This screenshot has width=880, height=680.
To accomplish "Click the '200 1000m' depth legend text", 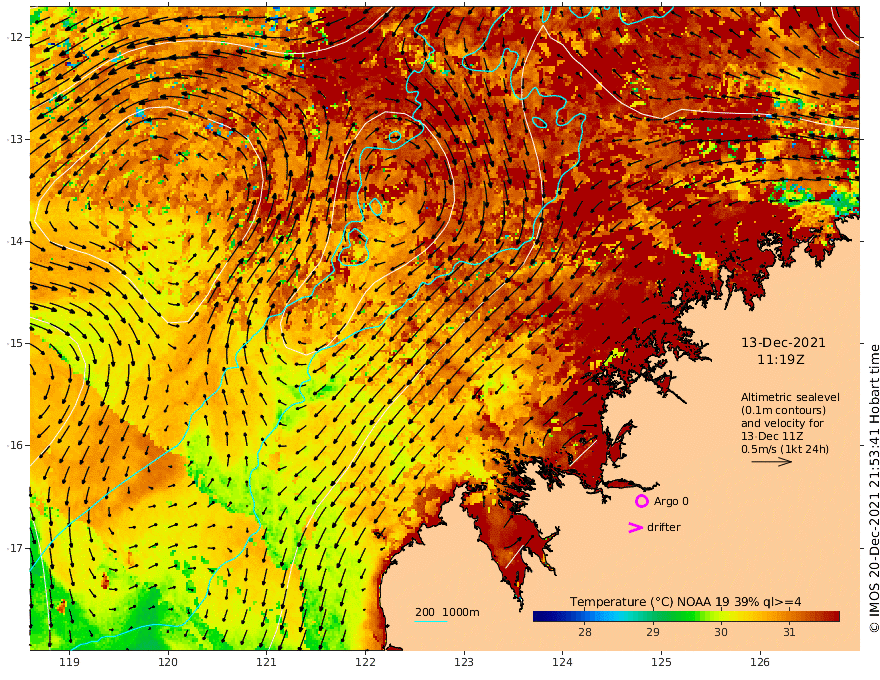I will [447, 612].
